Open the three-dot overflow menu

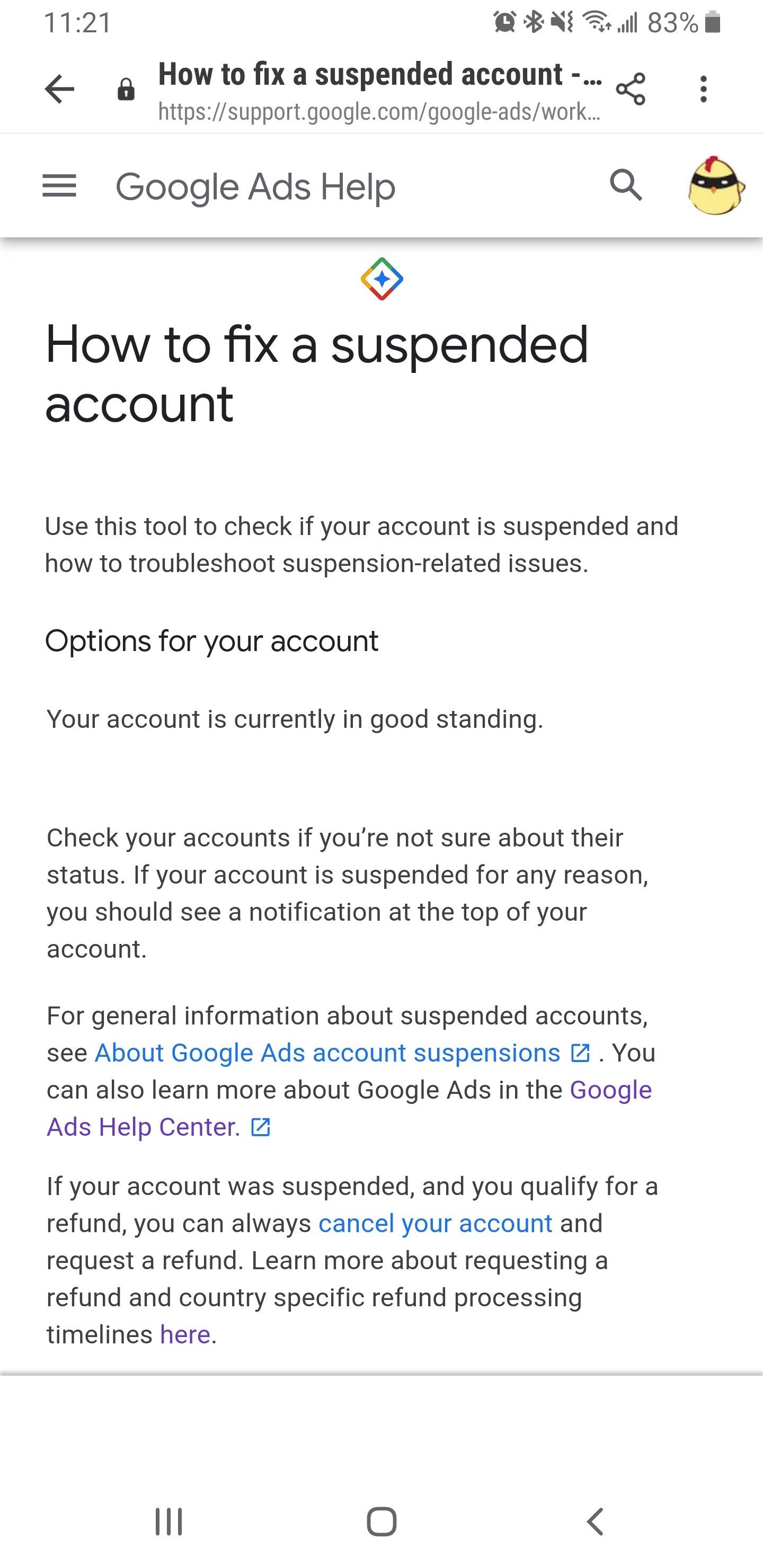click(x=703, y=90)
